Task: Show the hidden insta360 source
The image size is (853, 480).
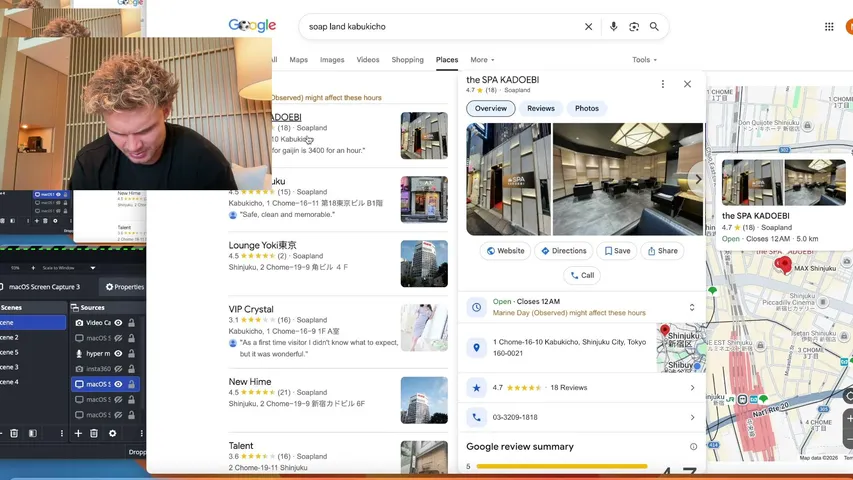Action: (x=118, y=368)
